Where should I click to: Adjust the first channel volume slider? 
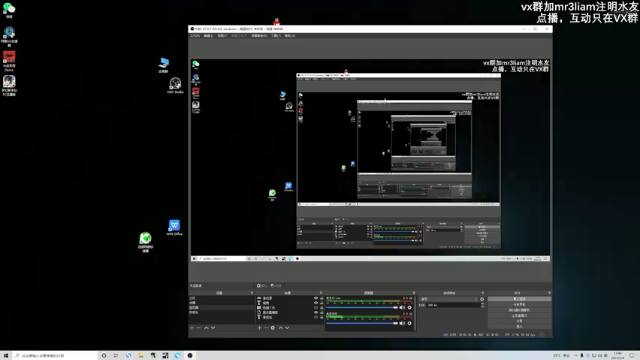(362, 308)
